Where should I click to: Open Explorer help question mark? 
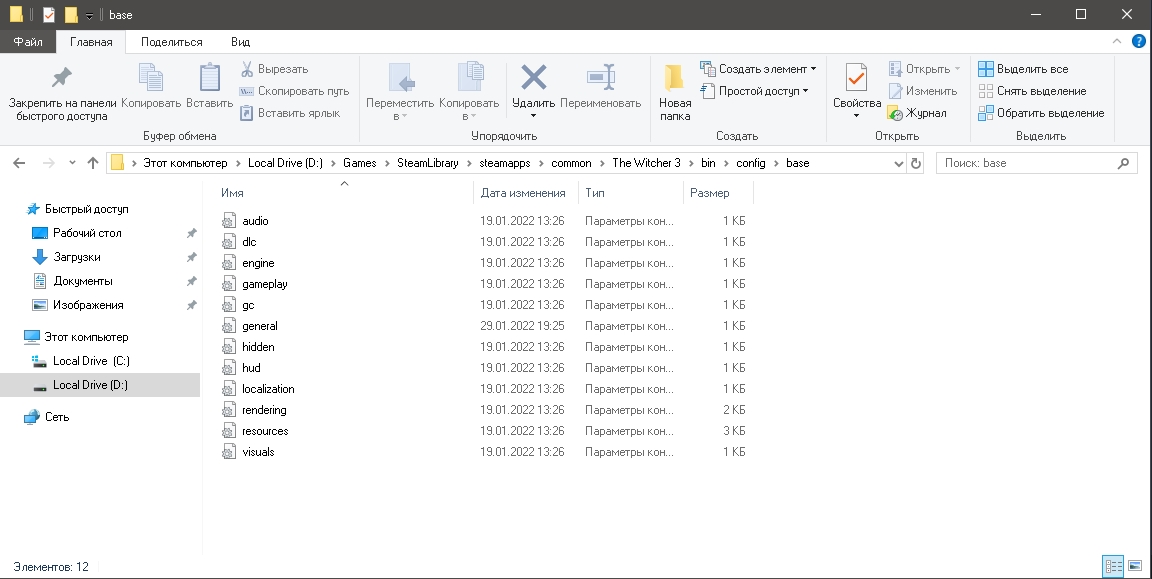click(1138, 42)
